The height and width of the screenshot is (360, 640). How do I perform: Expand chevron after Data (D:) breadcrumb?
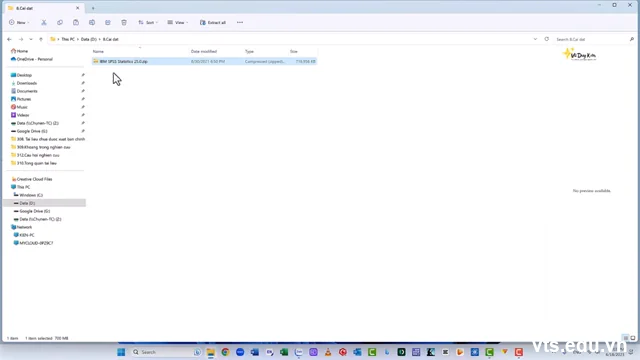[100, 39]
